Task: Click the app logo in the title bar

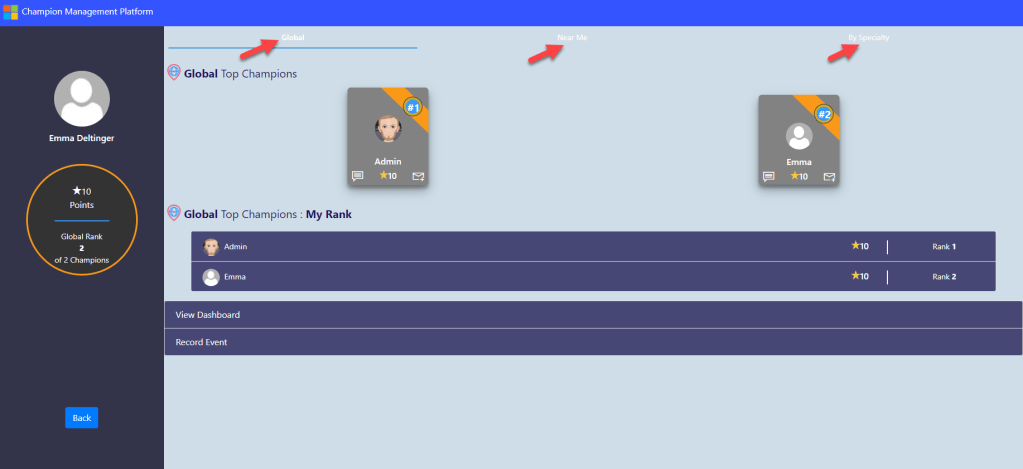Action: pos(11,12)
